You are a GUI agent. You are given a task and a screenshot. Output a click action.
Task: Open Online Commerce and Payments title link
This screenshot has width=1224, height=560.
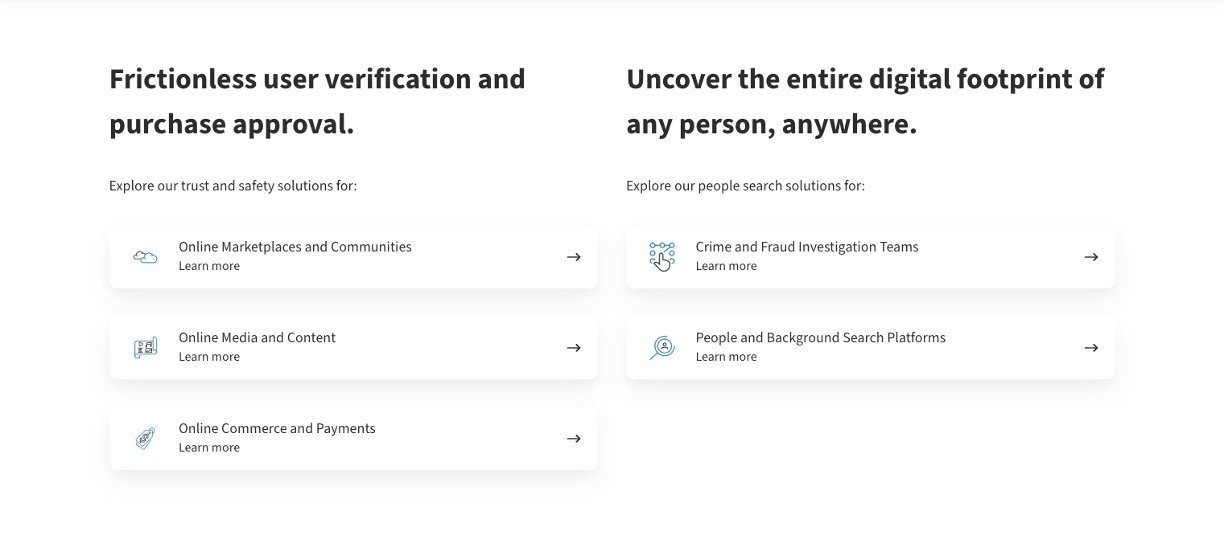(277, 429)
